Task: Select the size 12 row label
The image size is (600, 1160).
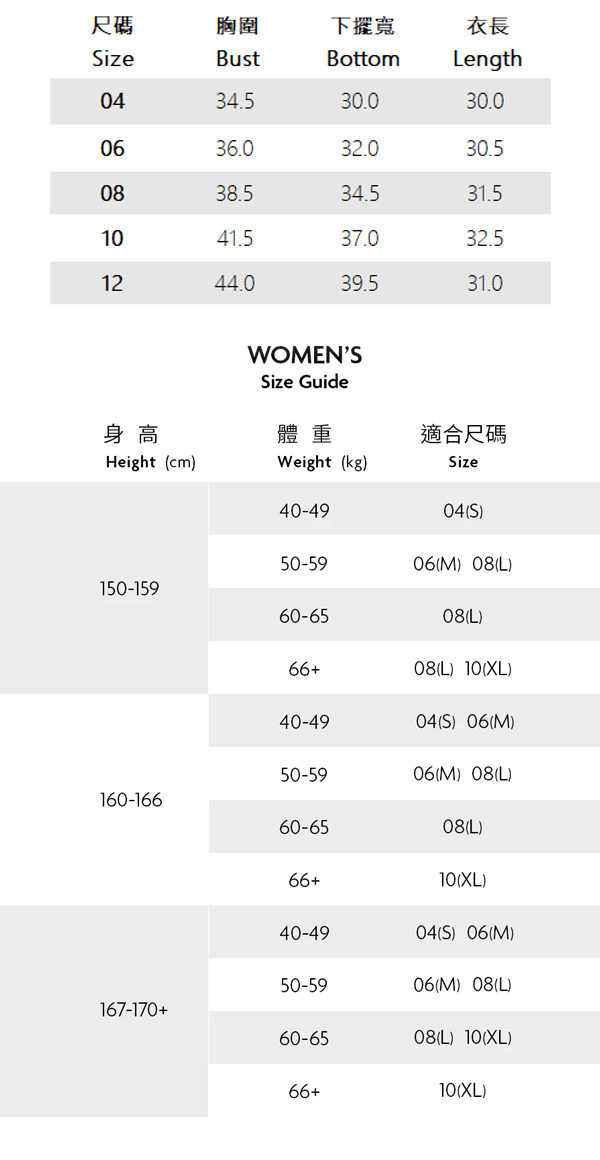Action: 112,283
